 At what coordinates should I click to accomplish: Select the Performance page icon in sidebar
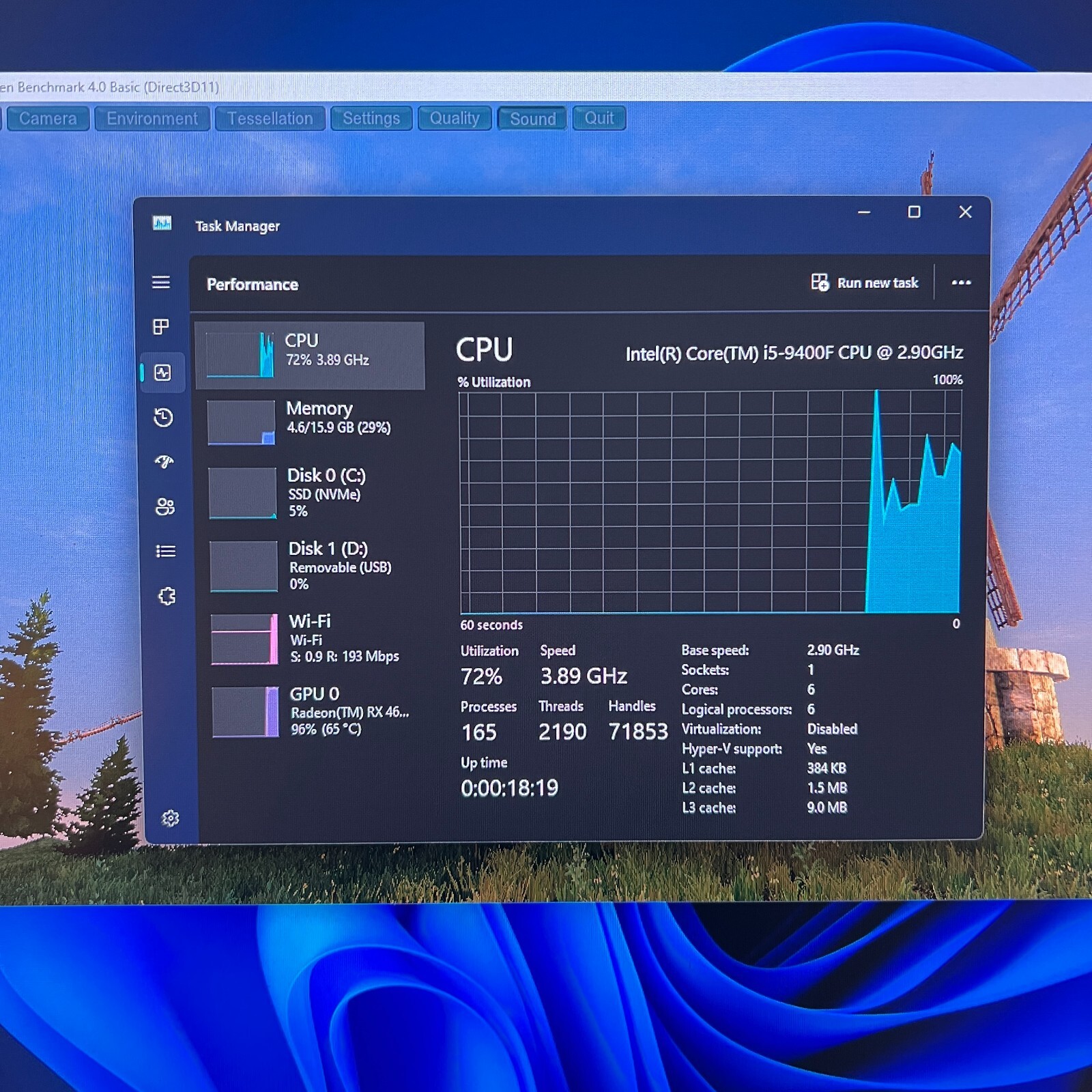coord(162,373)
